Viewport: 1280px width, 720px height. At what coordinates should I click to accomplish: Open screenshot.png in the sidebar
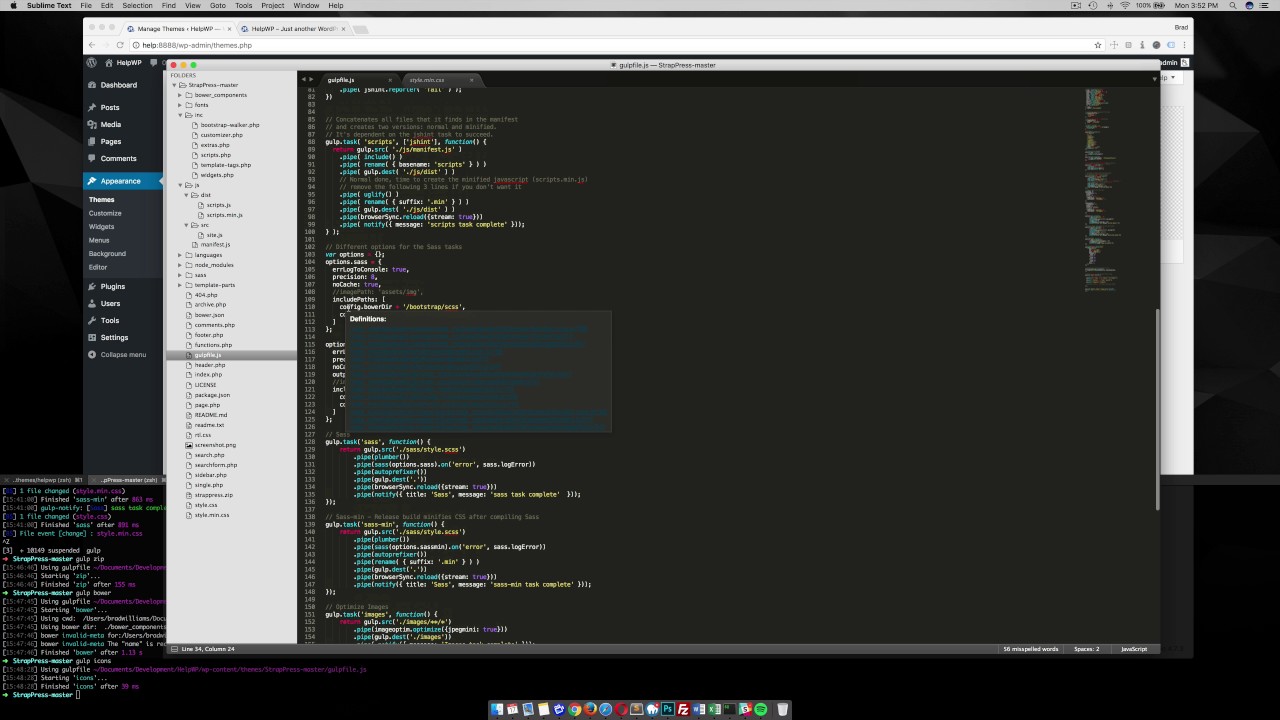tap(215, 445)
